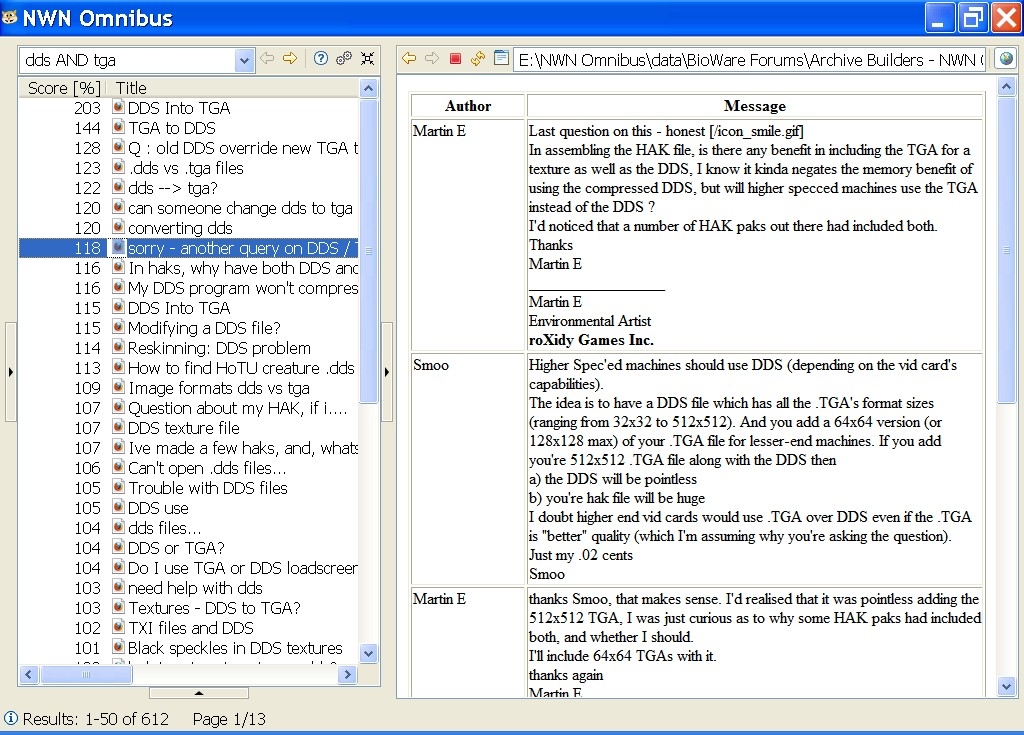Click the address path field
Viewport: 1024px width, 735px height.
(x=750, y=60)
